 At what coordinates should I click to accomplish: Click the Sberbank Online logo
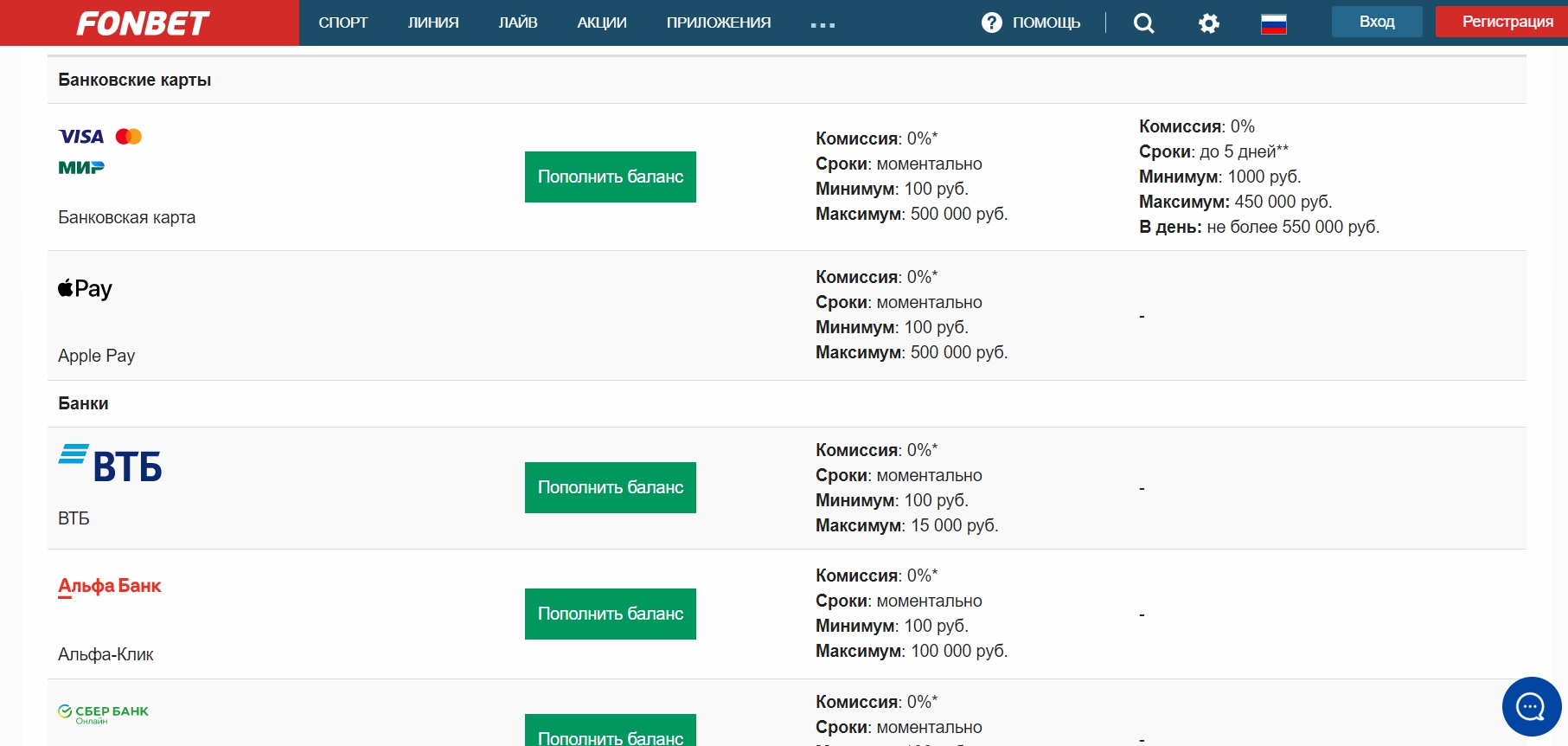103,713
